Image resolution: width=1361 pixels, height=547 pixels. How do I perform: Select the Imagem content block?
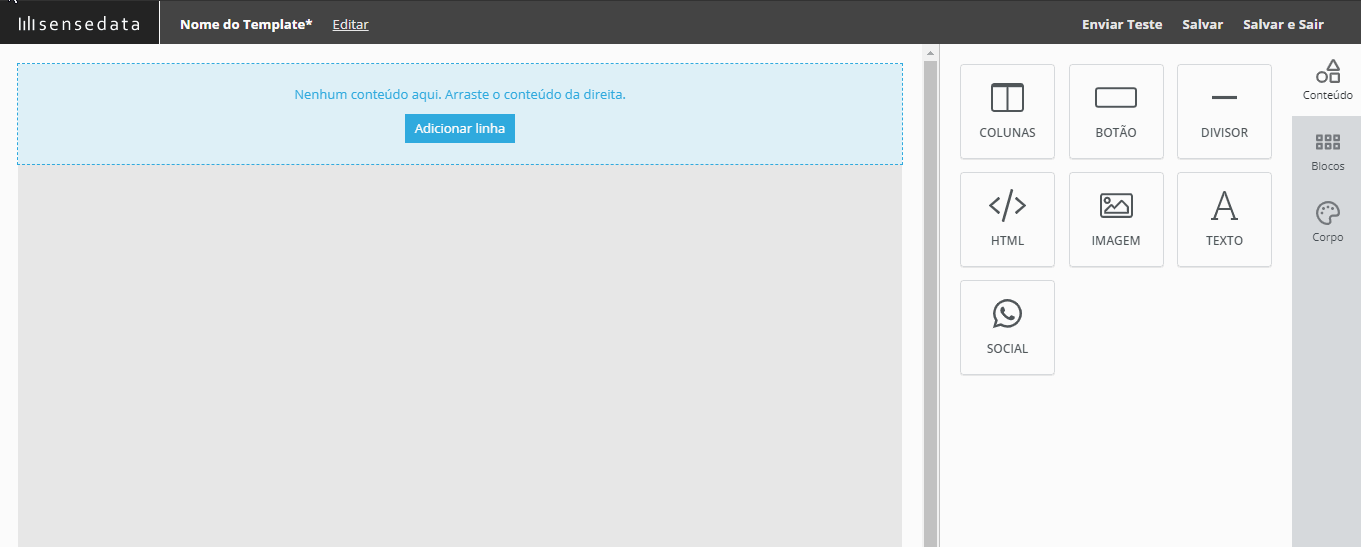[1116, 219]
